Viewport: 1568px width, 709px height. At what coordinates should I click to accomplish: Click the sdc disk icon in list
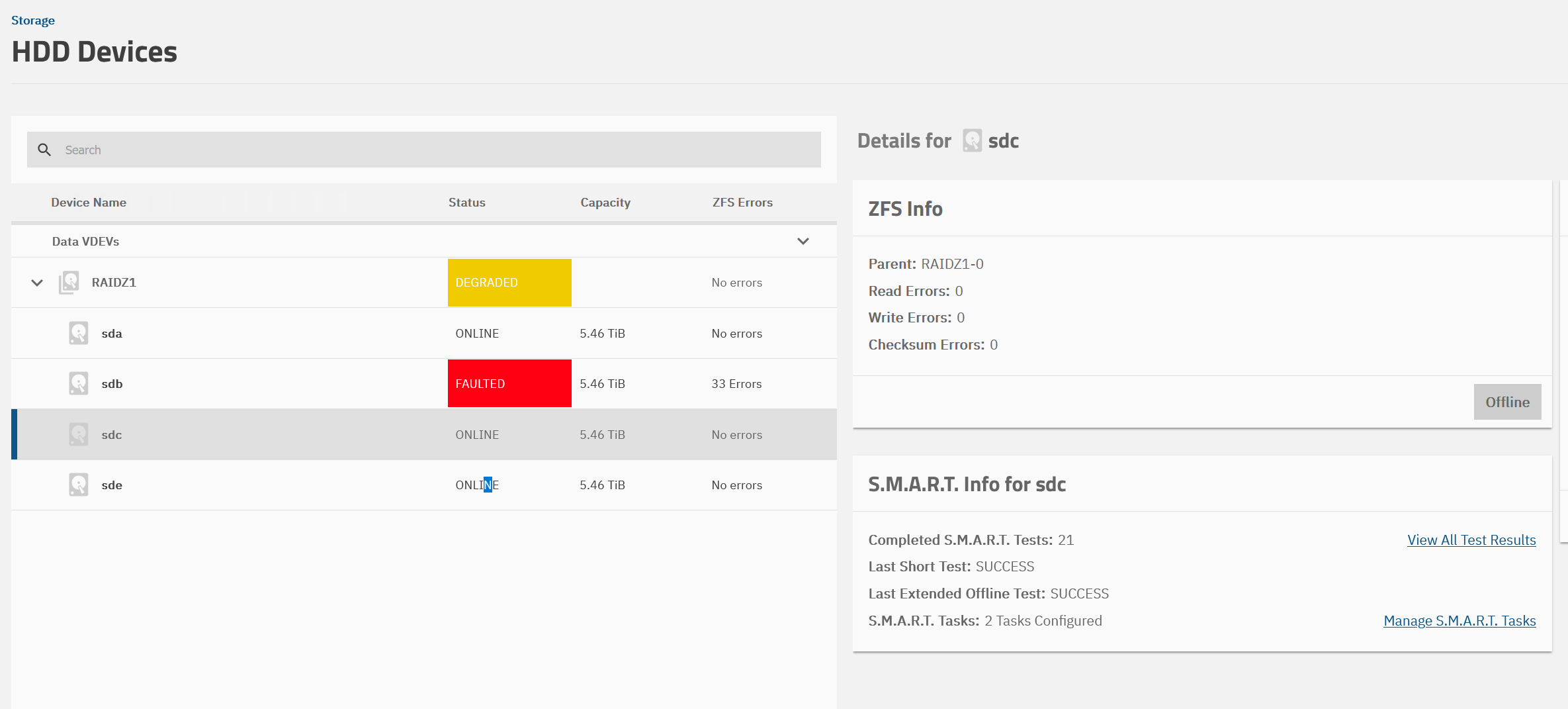[x=79, y=434]
